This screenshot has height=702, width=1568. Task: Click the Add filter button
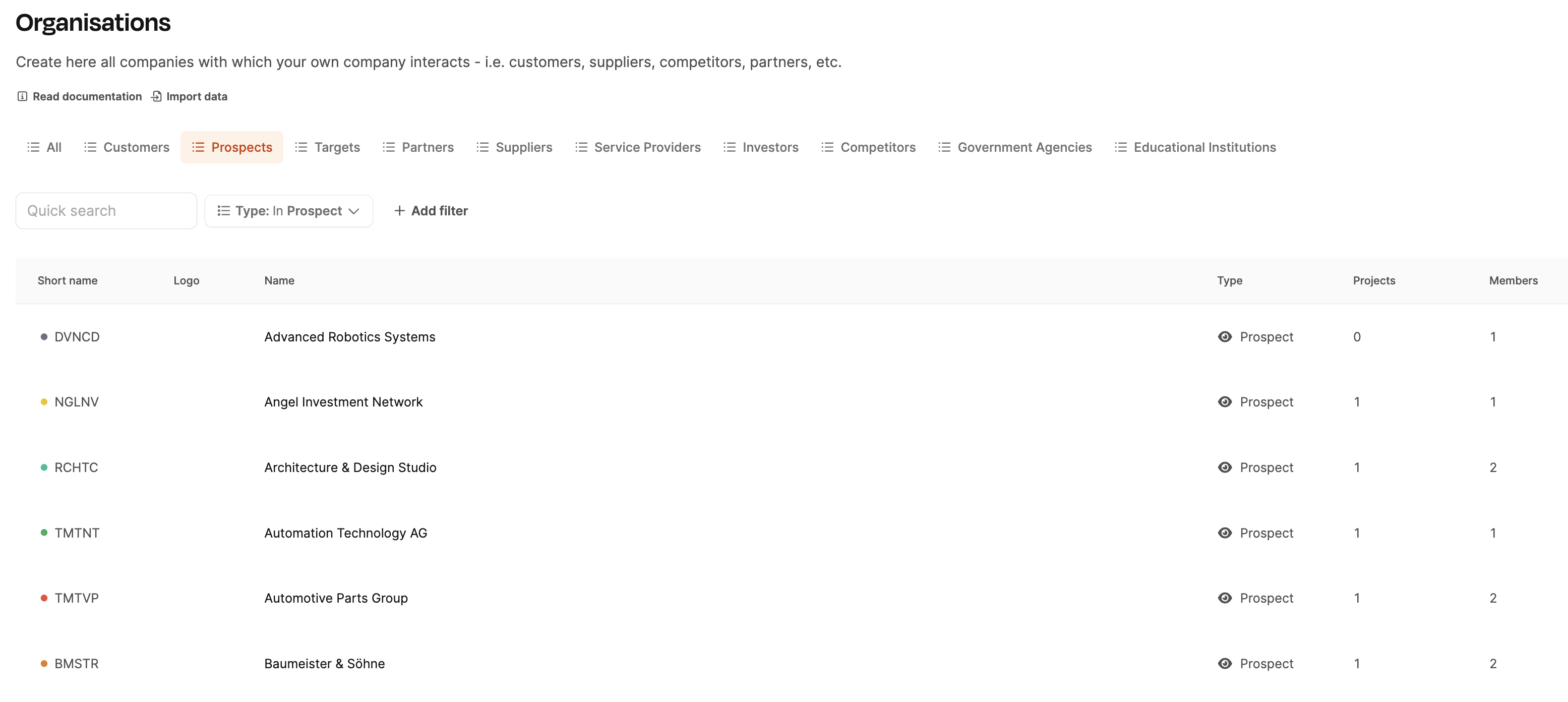[431, 211]
